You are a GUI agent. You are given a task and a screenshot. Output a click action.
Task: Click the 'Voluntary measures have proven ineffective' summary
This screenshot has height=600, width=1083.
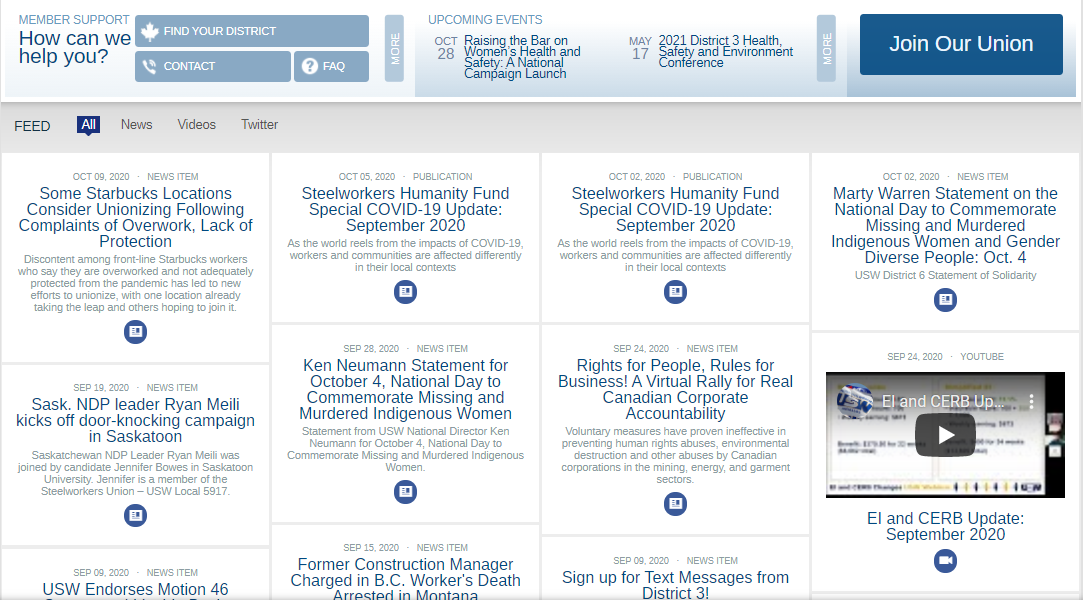(x=675, y=455)
